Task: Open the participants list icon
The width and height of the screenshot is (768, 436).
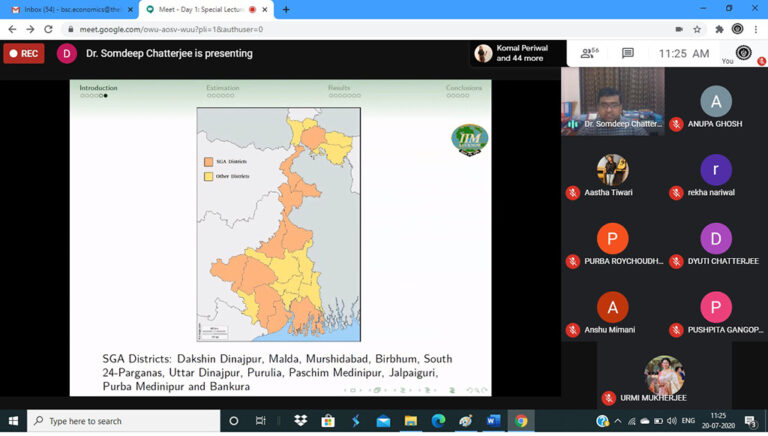Action: click(x=588, y=53)
